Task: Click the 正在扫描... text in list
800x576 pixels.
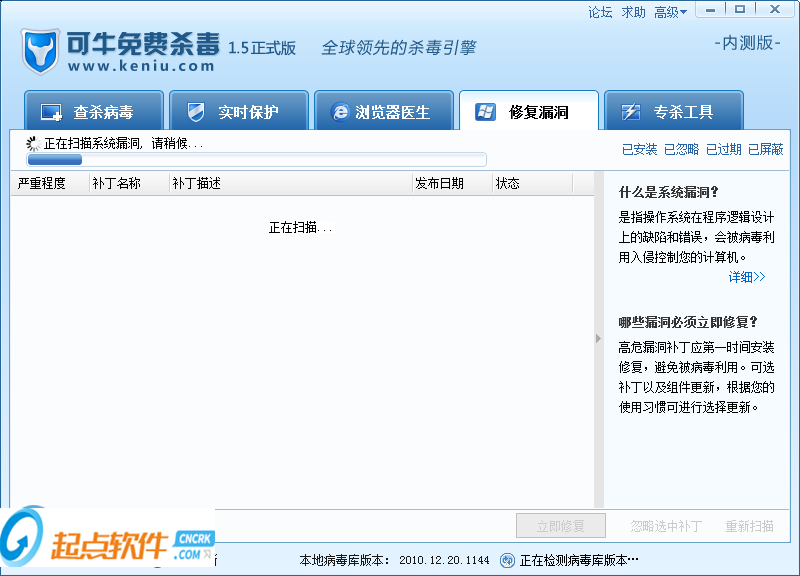Action: pos(301,228)
